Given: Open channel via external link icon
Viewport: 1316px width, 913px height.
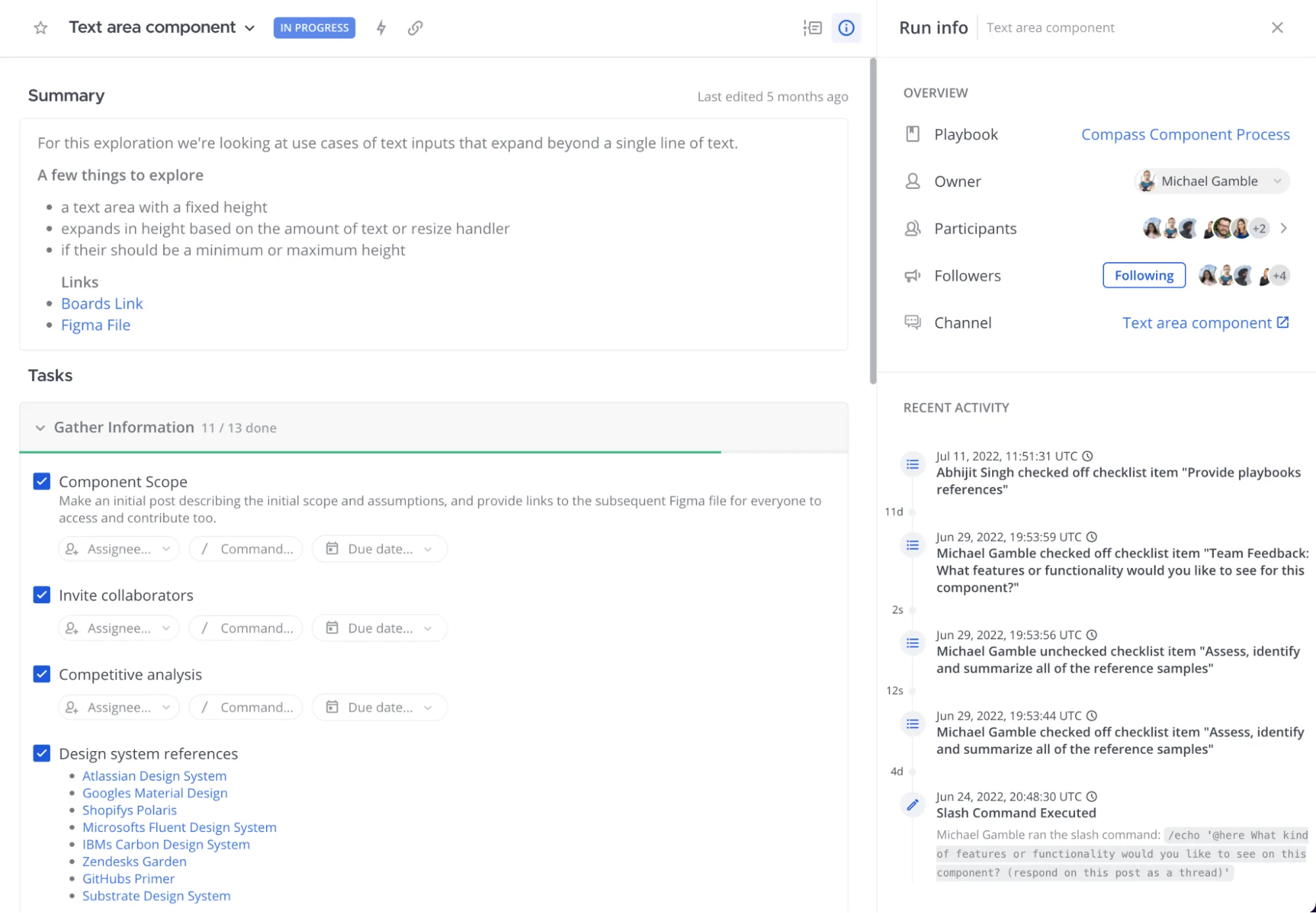Looking at the screenshot, I should click(x=1282, y=323).
